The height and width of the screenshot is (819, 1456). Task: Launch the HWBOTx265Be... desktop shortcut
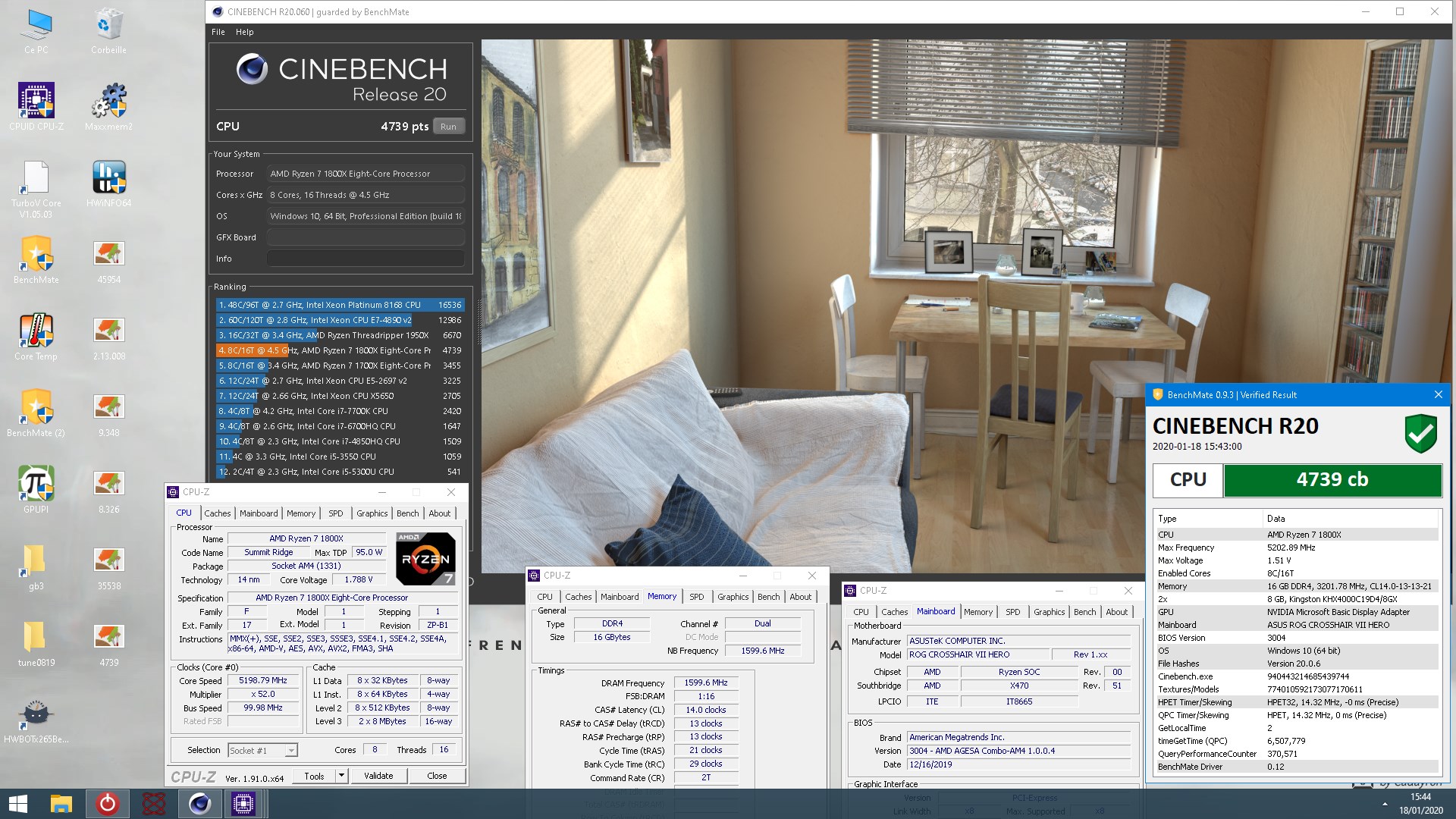(x=36, y=720)
